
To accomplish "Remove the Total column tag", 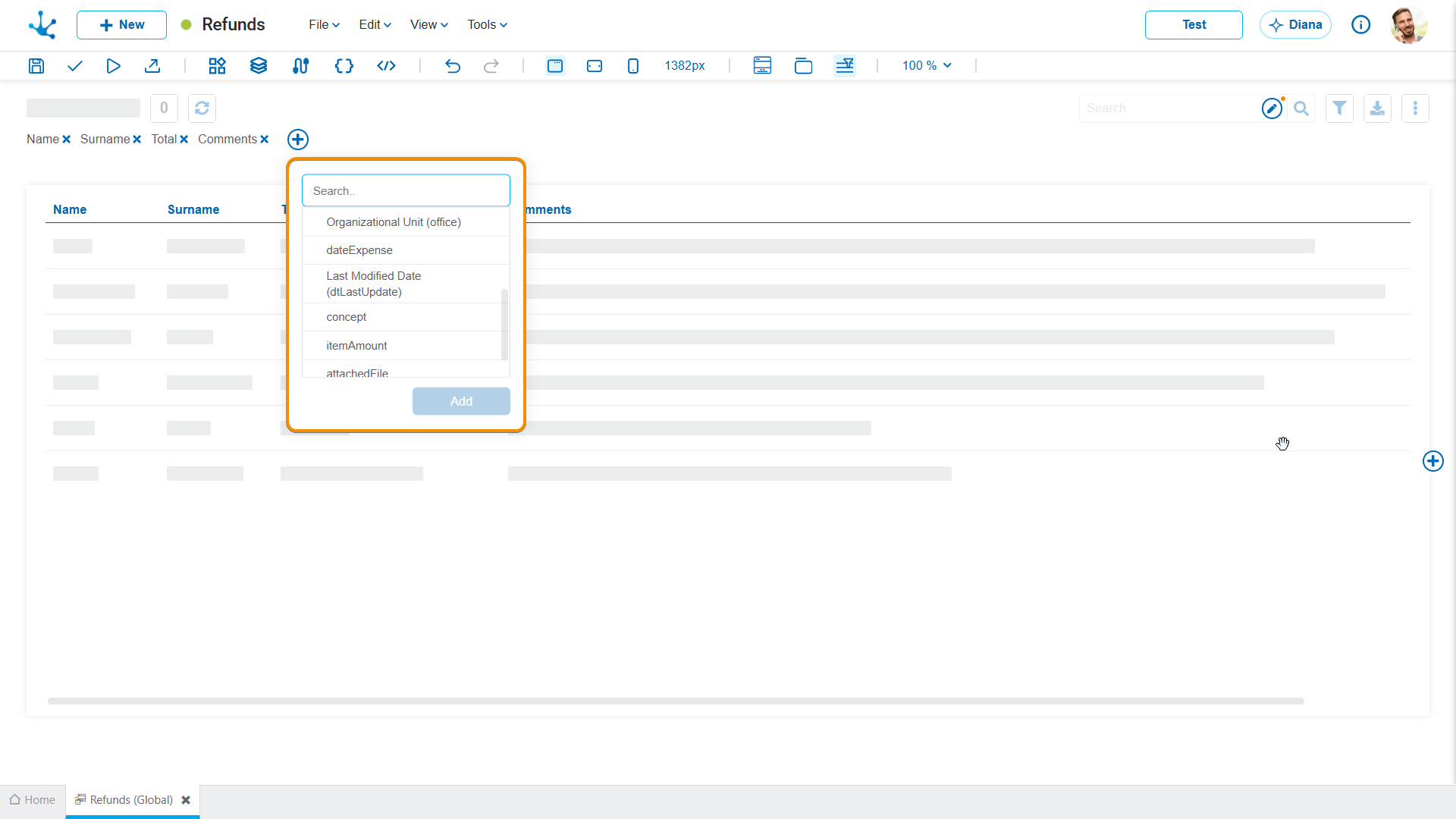I will click(184, 140).
